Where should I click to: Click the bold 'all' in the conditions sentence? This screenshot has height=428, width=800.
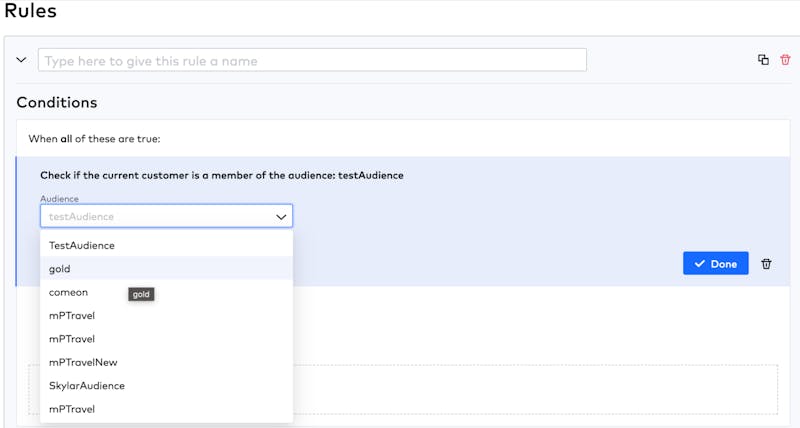[x=66, y=139]
